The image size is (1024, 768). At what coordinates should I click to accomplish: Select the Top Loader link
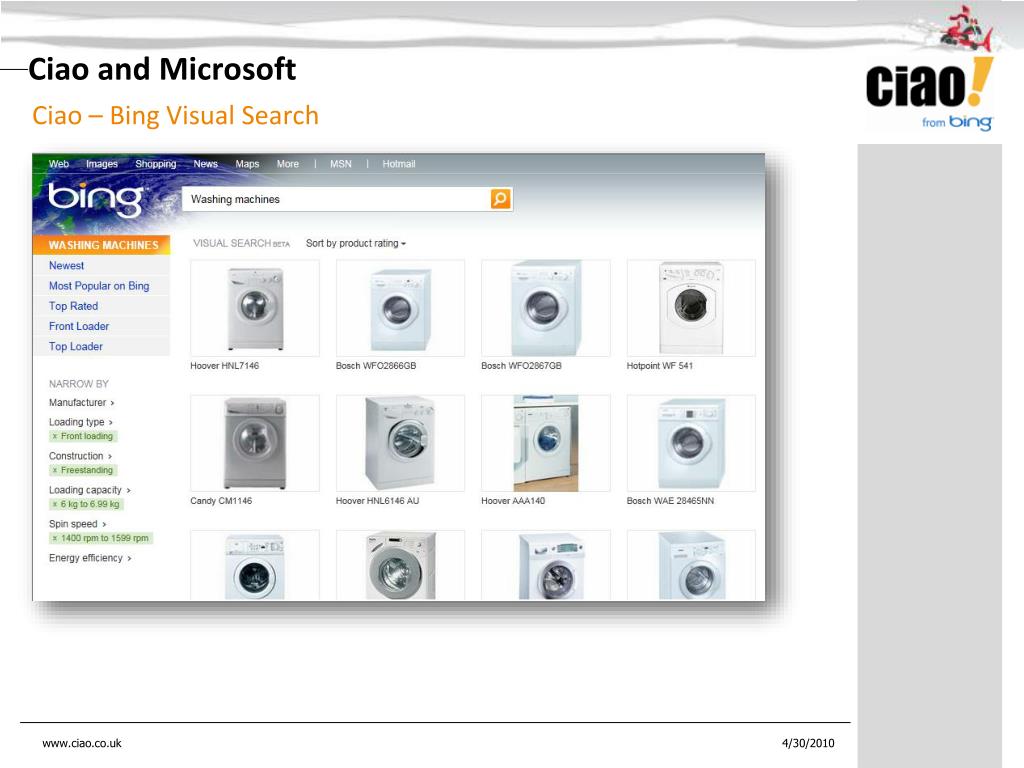coord(76,347)
